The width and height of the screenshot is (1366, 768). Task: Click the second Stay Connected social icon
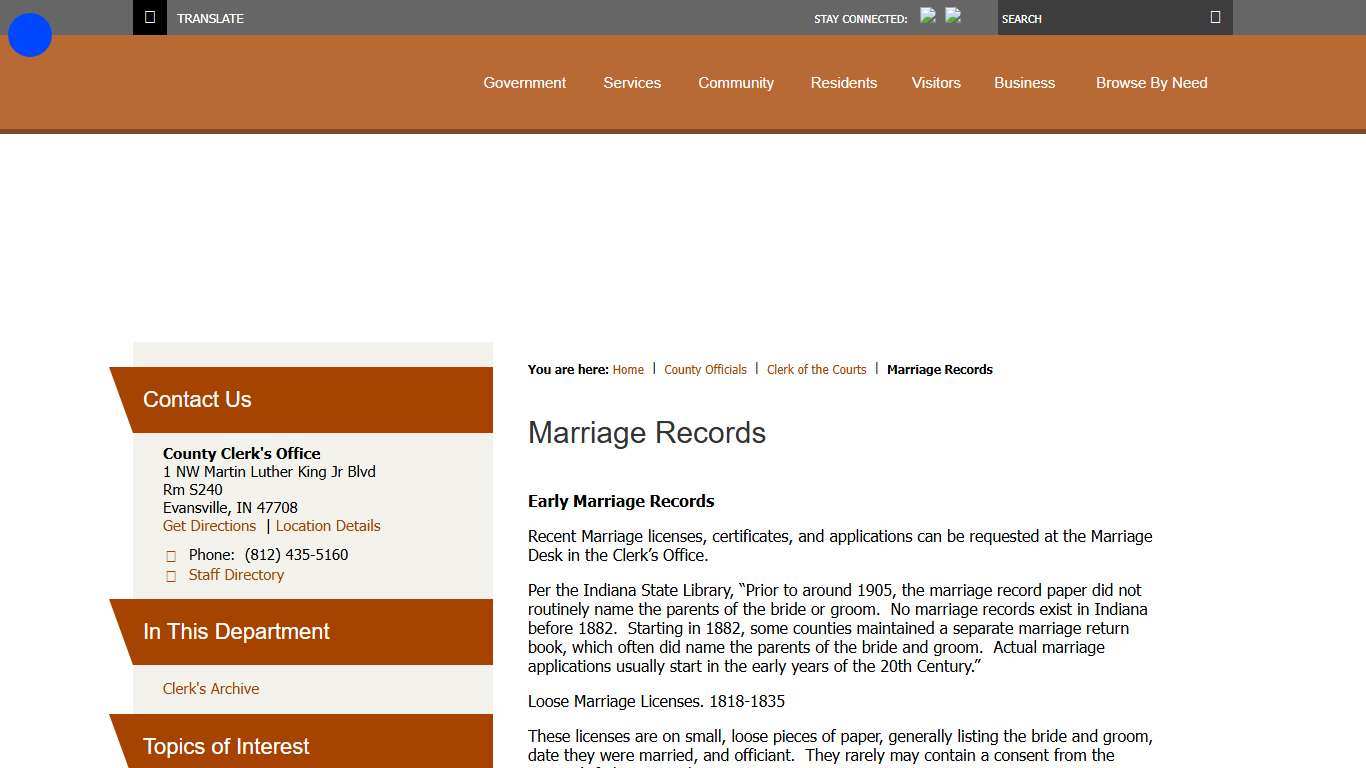(952, 16)
